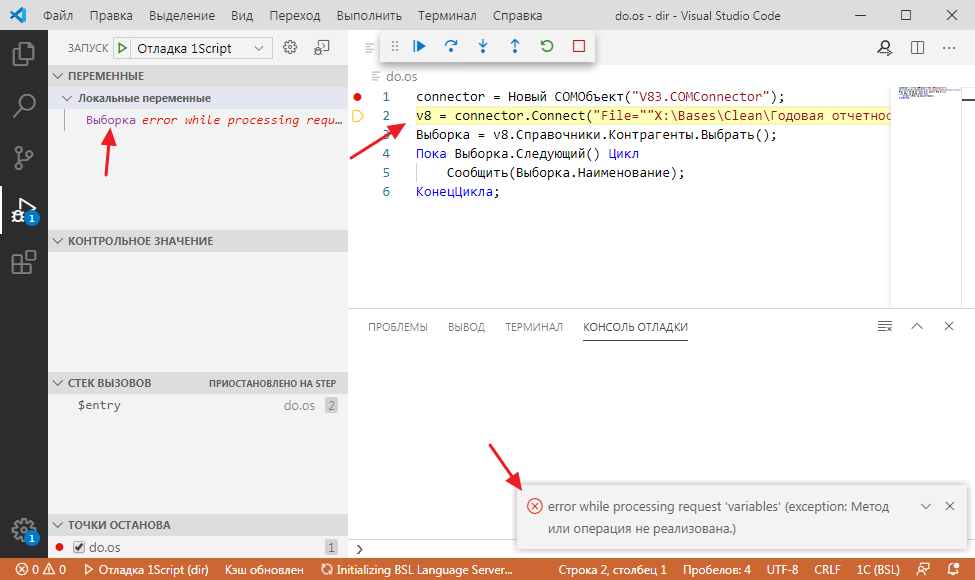The height and width of the screenshot is (580, 975).
Task: Click the Continue debug icon
Action: pyautogui.click(x=419, y=46)
